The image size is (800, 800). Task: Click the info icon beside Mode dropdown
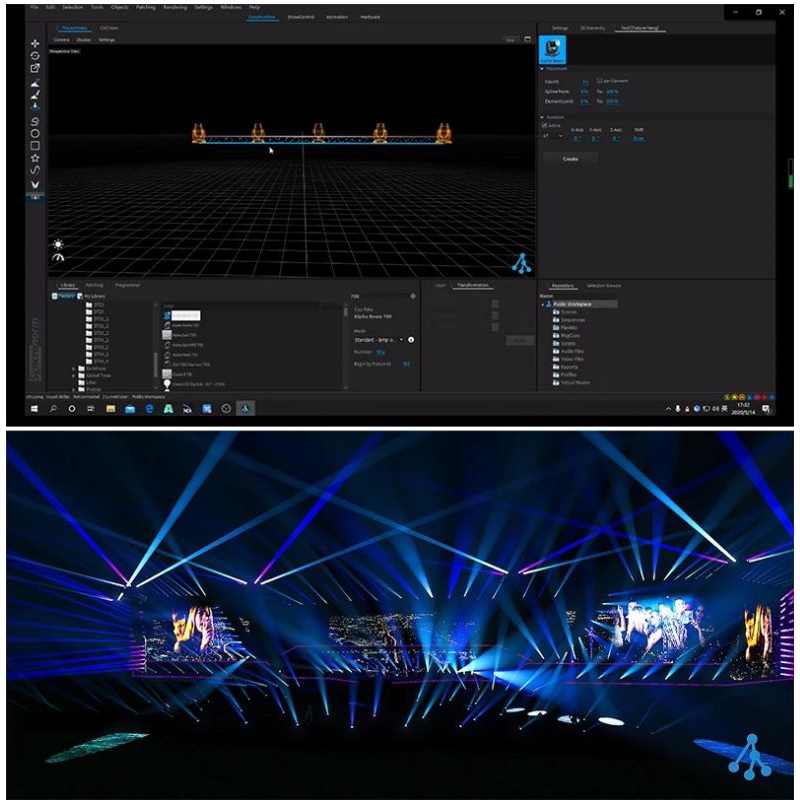coord(411,340)
